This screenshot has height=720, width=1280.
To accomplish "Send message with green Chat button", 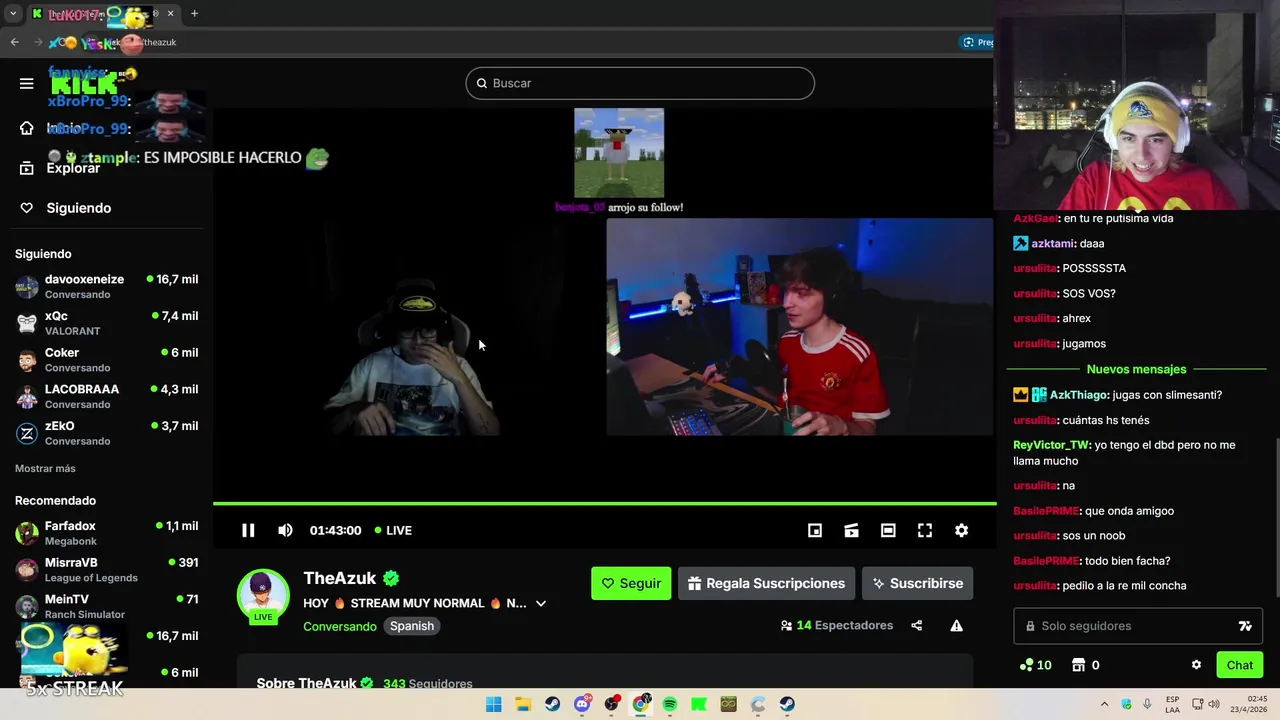I will 1240,665.
